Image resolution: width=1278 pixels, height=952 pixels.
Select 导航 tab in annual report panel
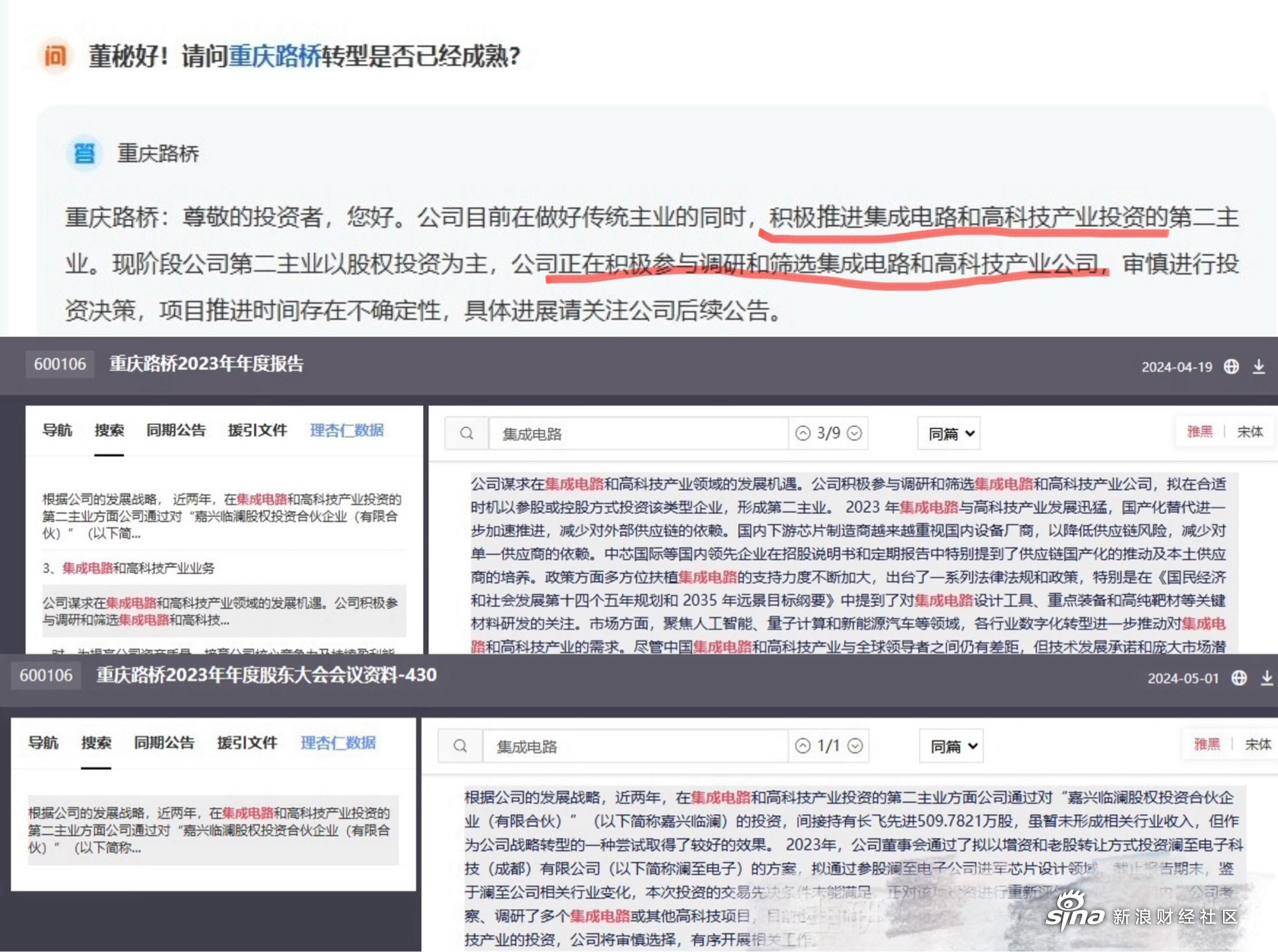tap(57, 430)
